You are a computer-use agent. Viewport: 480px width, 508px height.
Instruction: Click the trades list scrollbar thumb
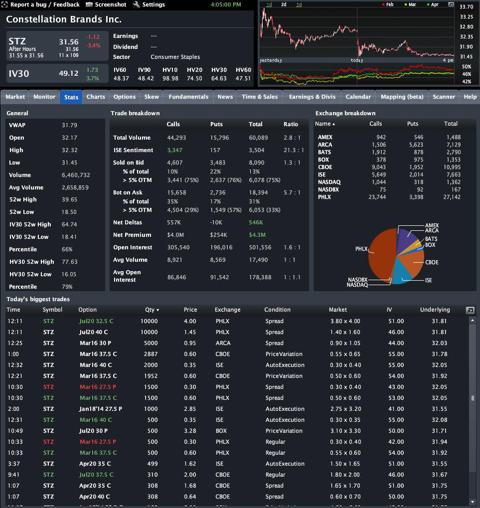[472, 398]
